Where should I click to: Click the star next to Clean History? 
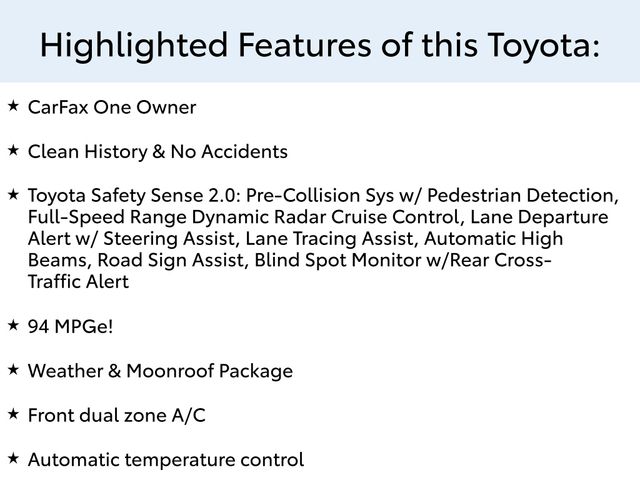(13, 149)
